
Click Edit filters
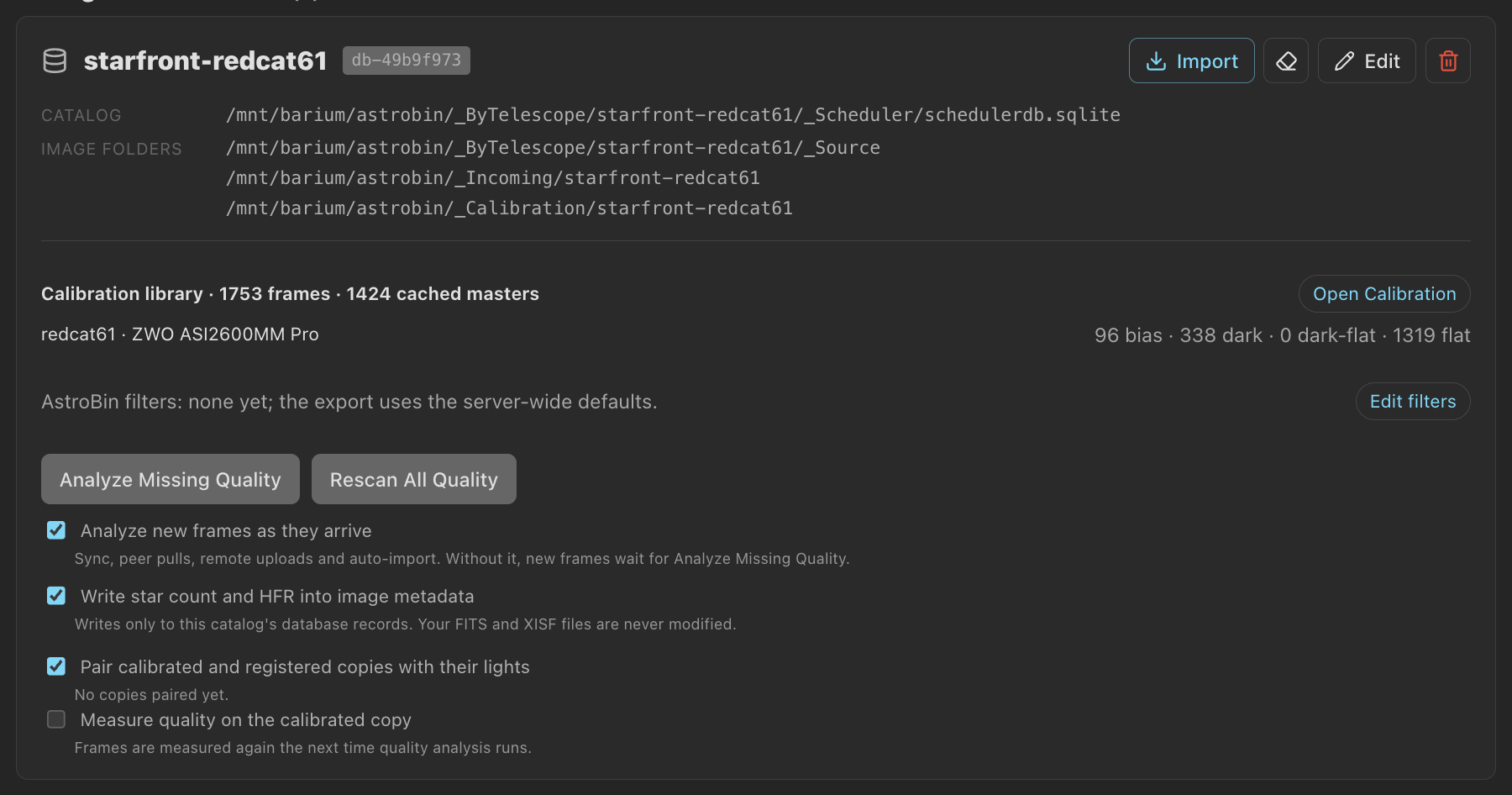coord(1413,402)
